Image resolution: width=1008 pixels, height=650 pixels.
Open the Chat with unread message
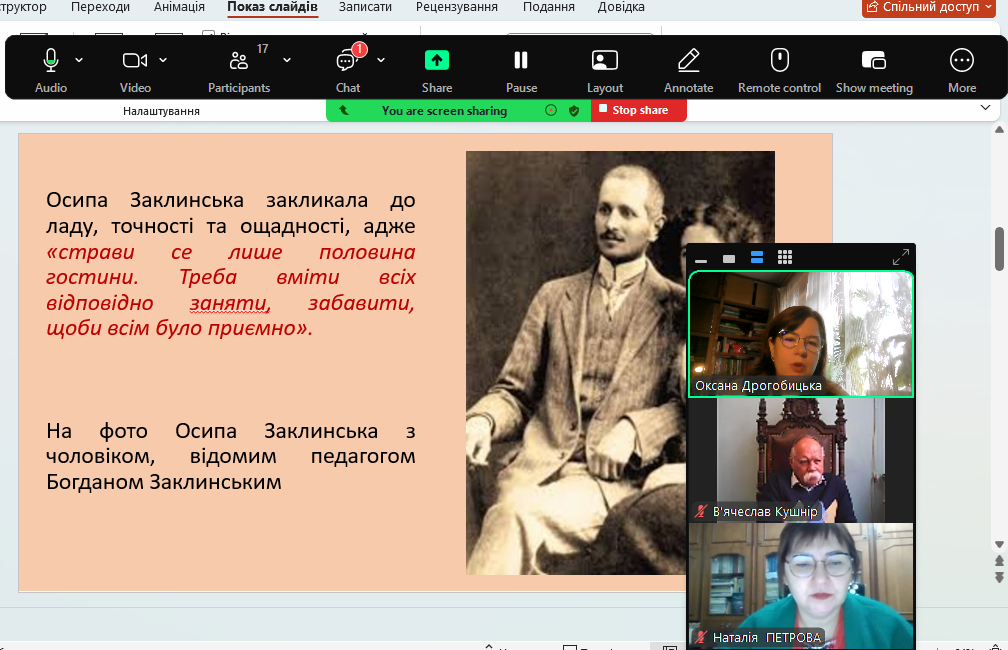pos(347,61)
